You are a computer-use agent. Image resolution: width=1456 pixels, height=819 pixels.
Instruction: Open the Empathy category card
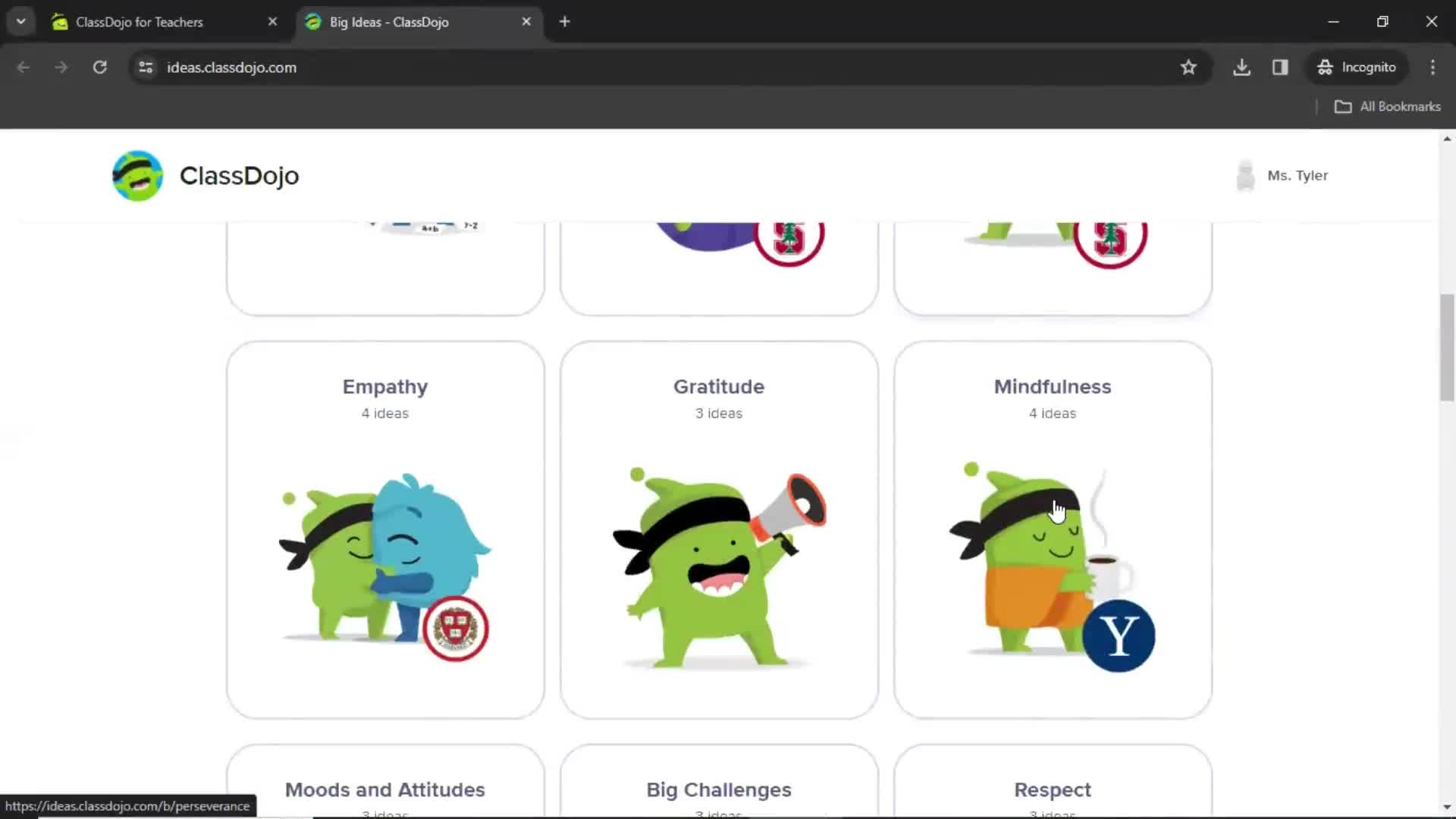pyautogui.click(x=385, y=530)
